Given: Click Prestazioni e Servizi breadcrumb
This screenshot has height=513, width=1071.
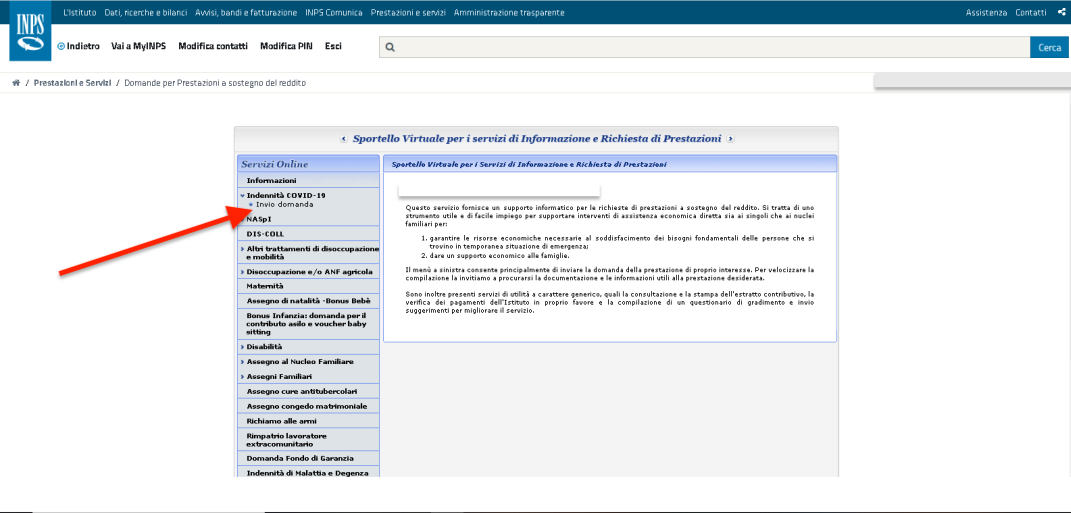Looking at the screenshot, I should pos(72,83).
